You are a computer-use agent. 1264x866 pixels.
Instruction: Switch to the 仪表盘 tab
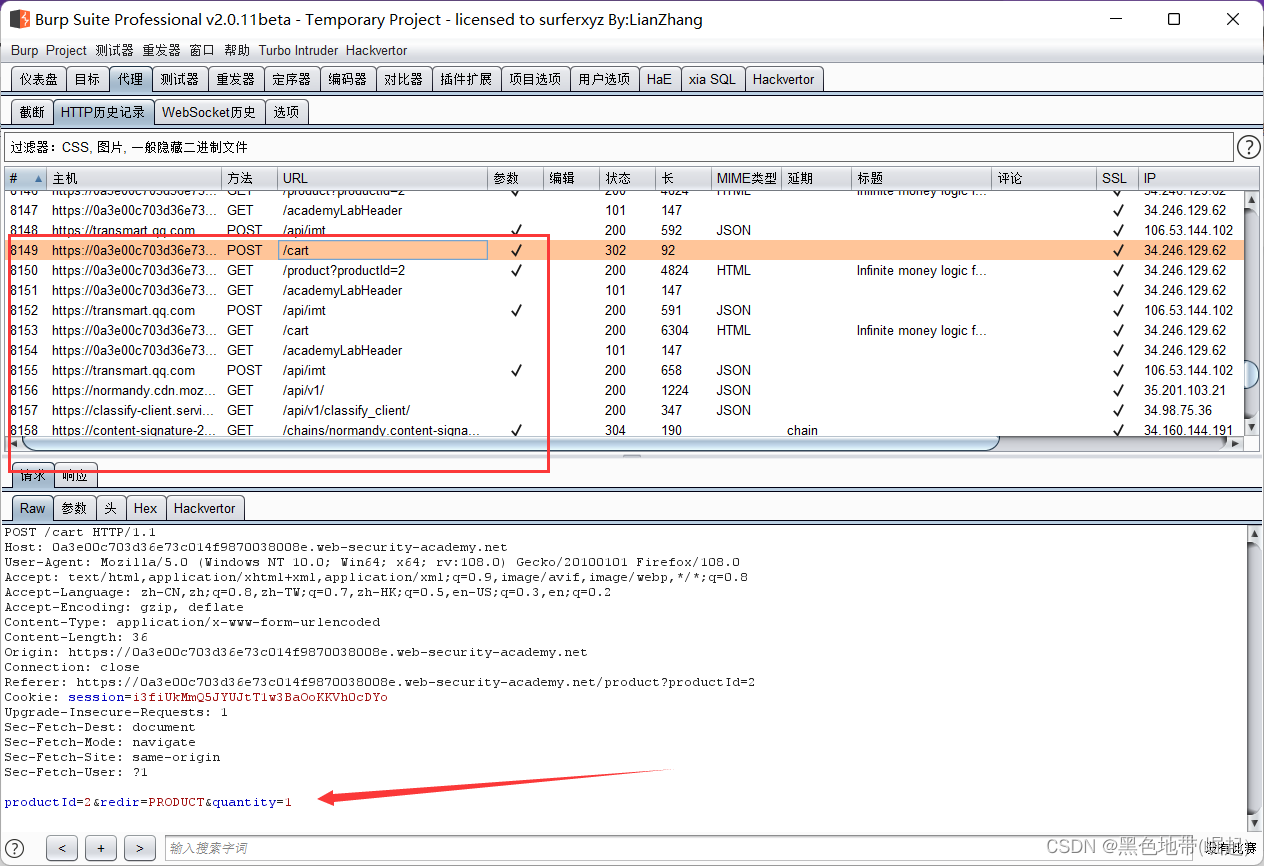click(39, 79)
